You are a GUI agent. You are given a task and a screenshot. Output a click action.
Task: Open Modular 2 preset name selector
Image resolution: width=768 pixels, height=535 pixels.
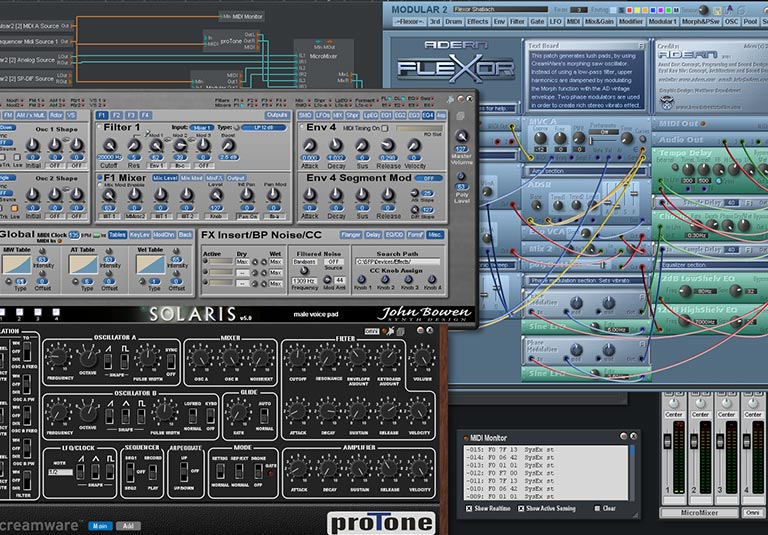tap(500, 9)
